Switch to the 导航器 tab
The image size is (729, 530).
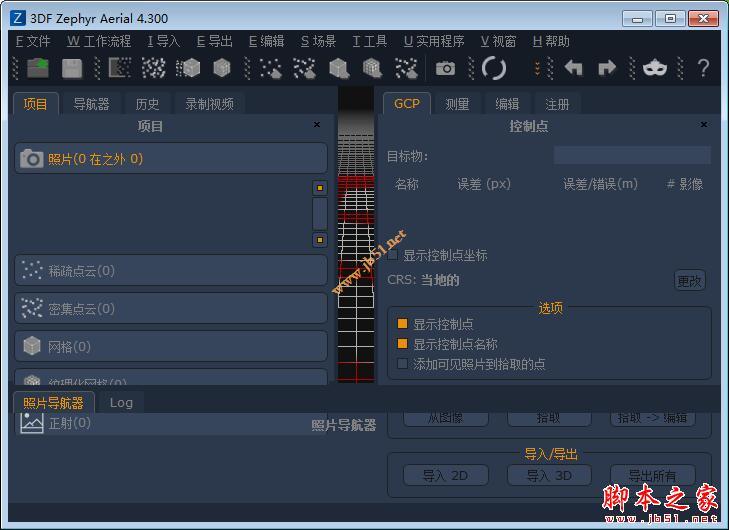(x=91, y=104)
